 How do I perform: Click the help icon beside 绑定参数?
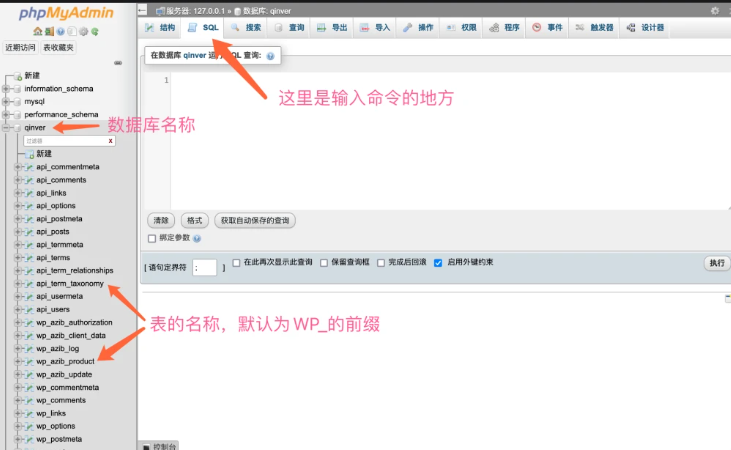coord(197,238)
